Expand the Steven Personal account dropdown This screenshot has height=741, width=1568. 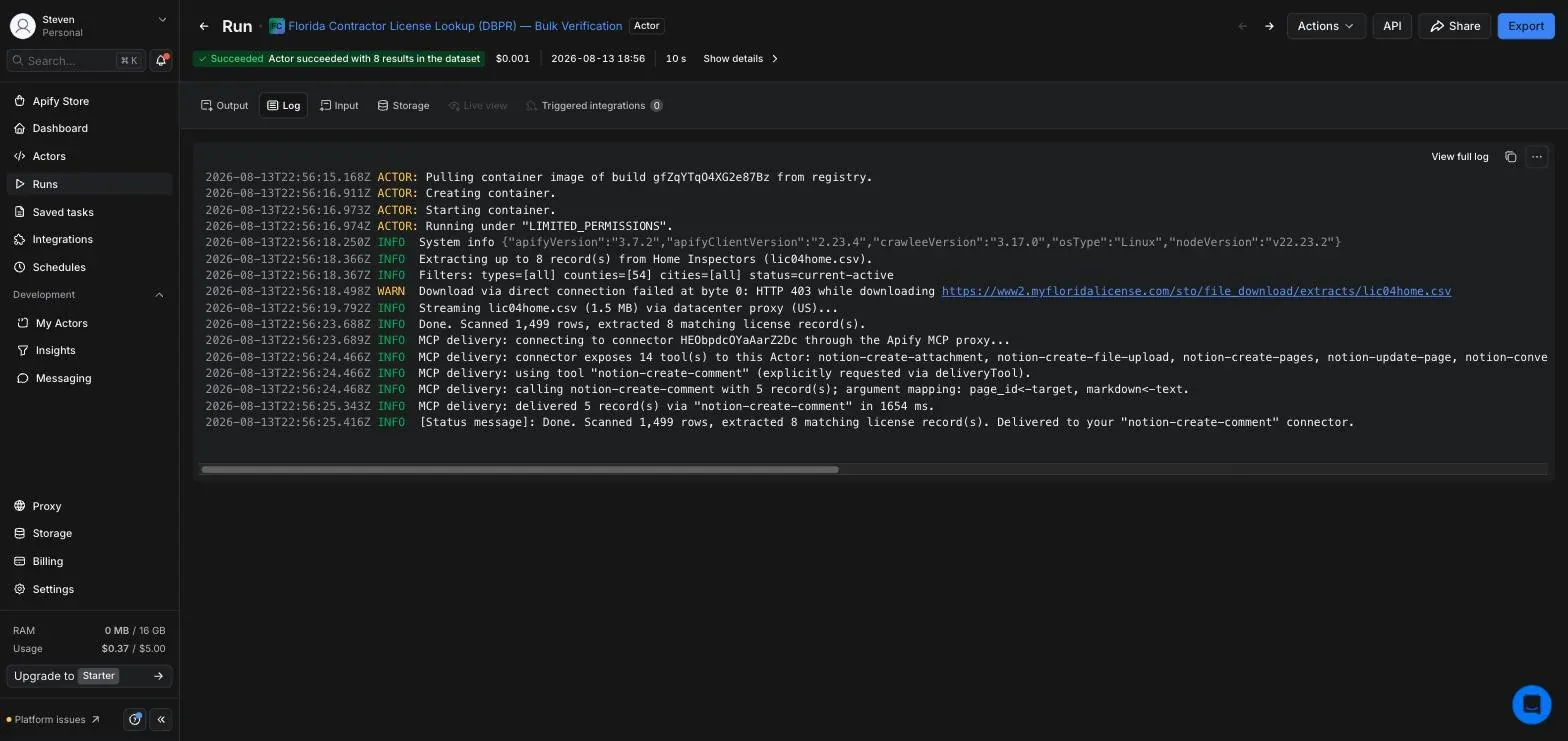click(x=162, y=19)
